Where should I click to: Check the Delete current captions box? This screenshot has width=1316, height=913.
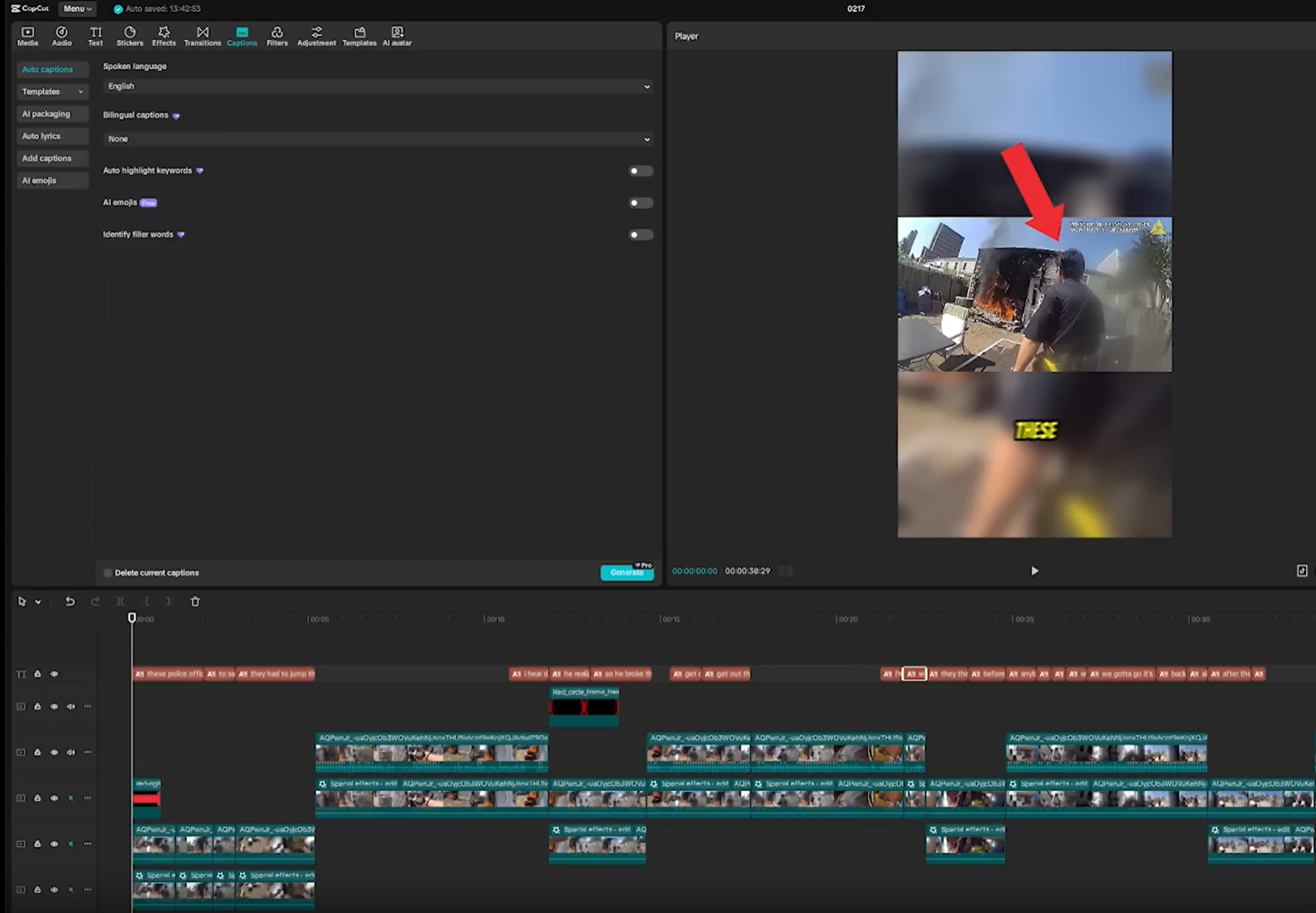pyautogui.click(x=108, y=573)
